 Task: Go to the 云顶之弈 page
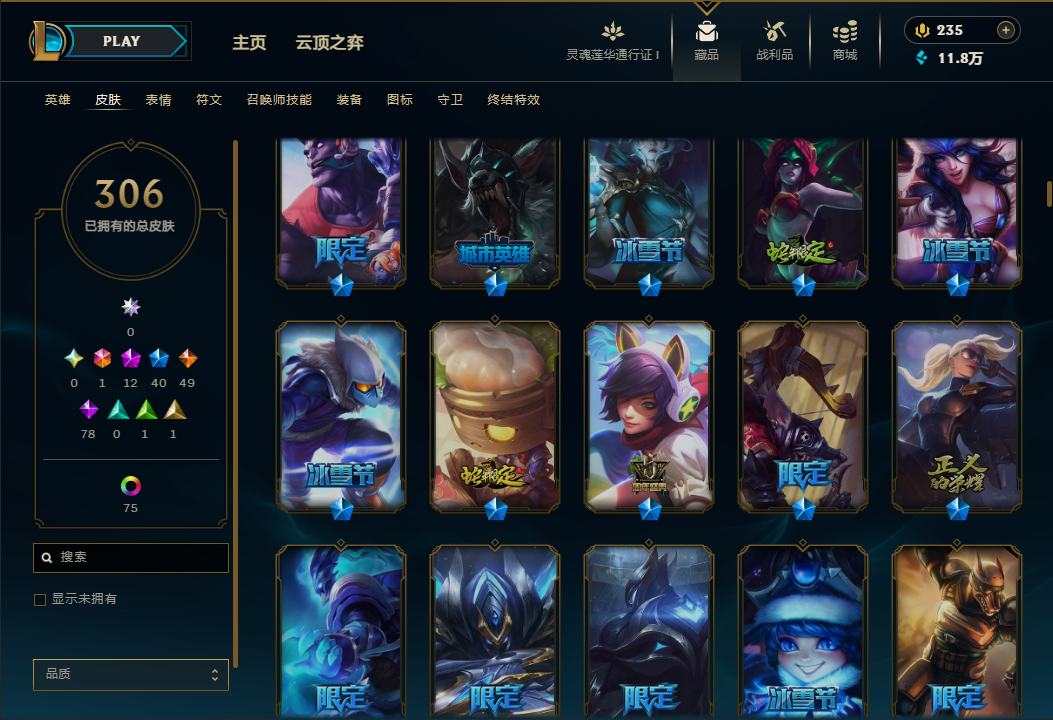point(330,43)
